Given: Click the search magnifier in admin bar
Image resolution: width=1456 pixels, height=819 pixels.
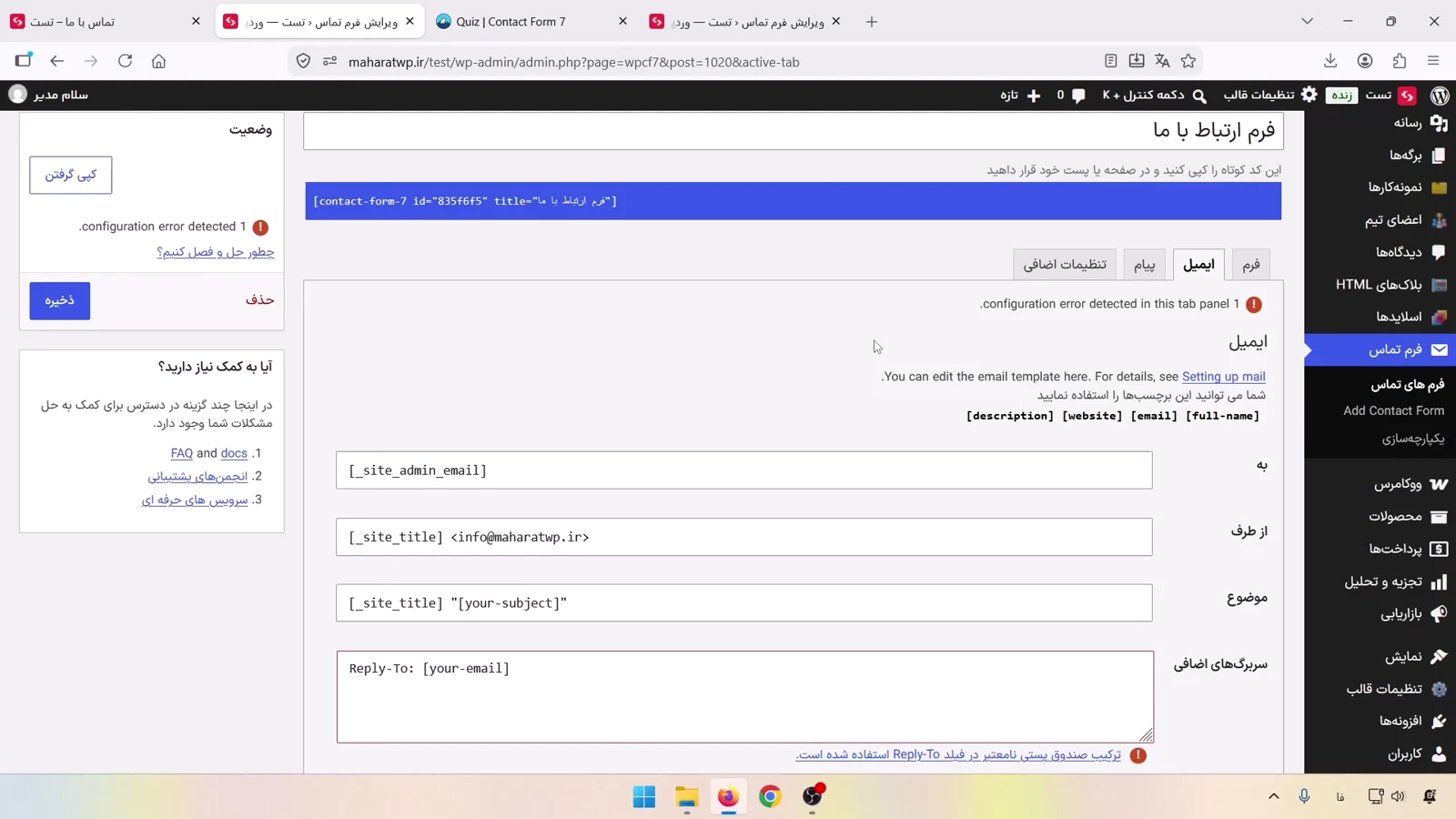Looking at the screenshot, I should [x=1199, y=96].
